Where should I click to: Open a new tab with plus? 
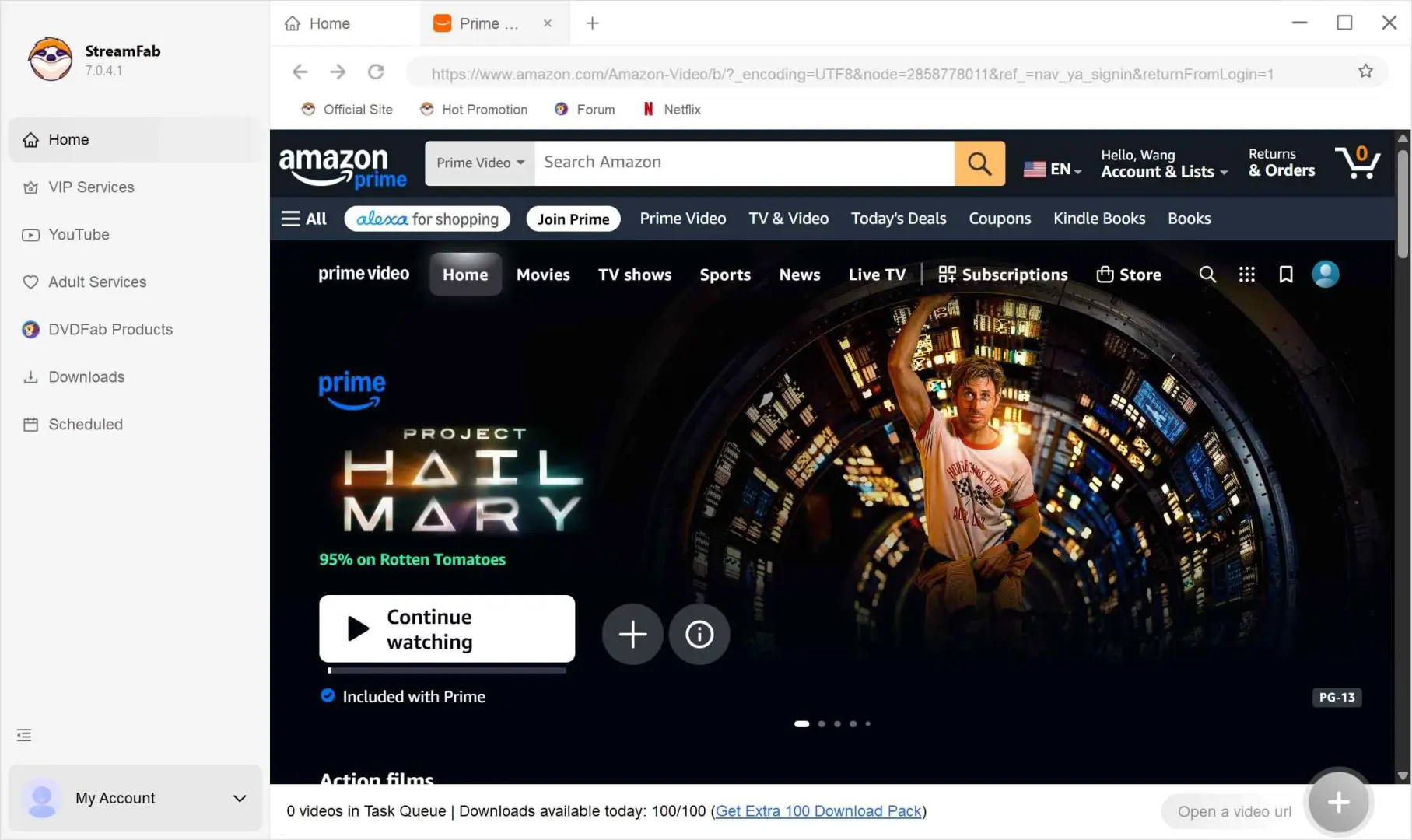click(592, 23)
